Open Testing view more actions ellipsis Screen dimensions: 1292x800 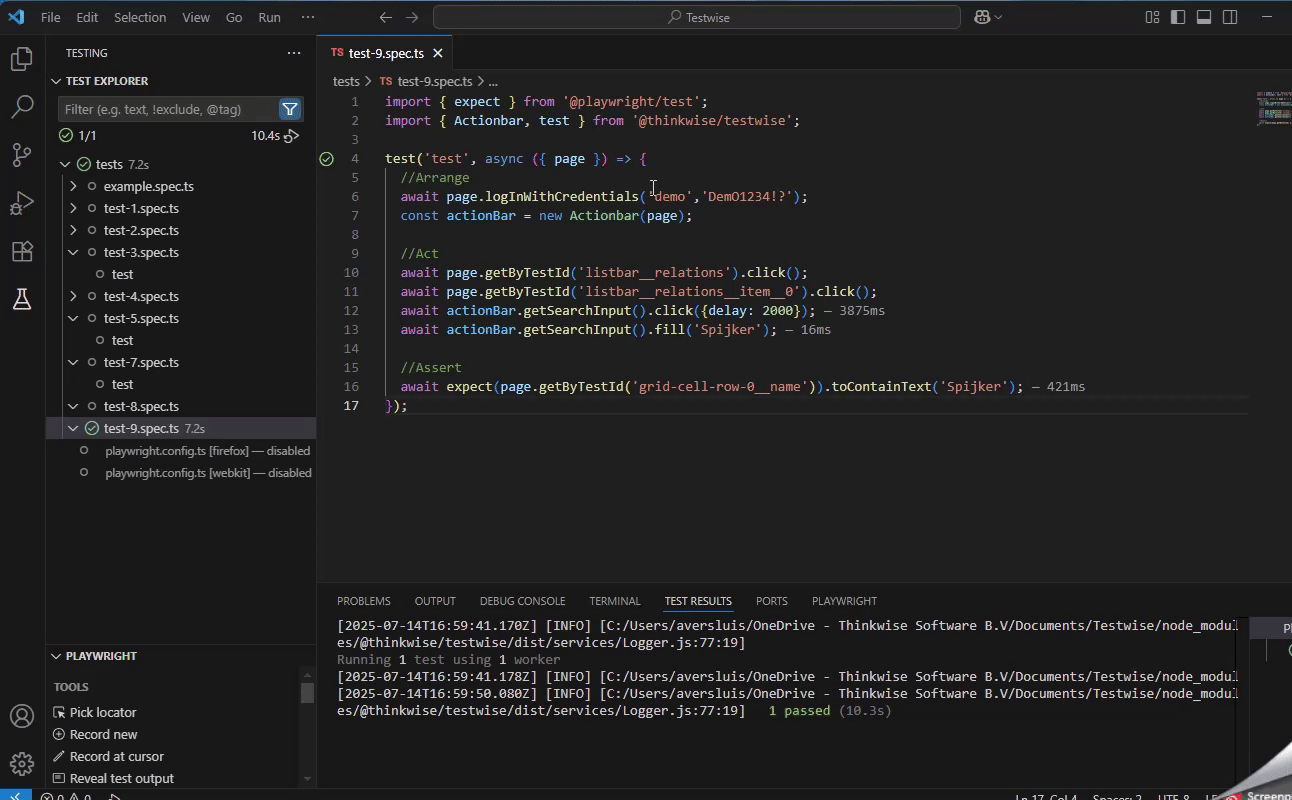pyautogui.click(x=294, y=53)
